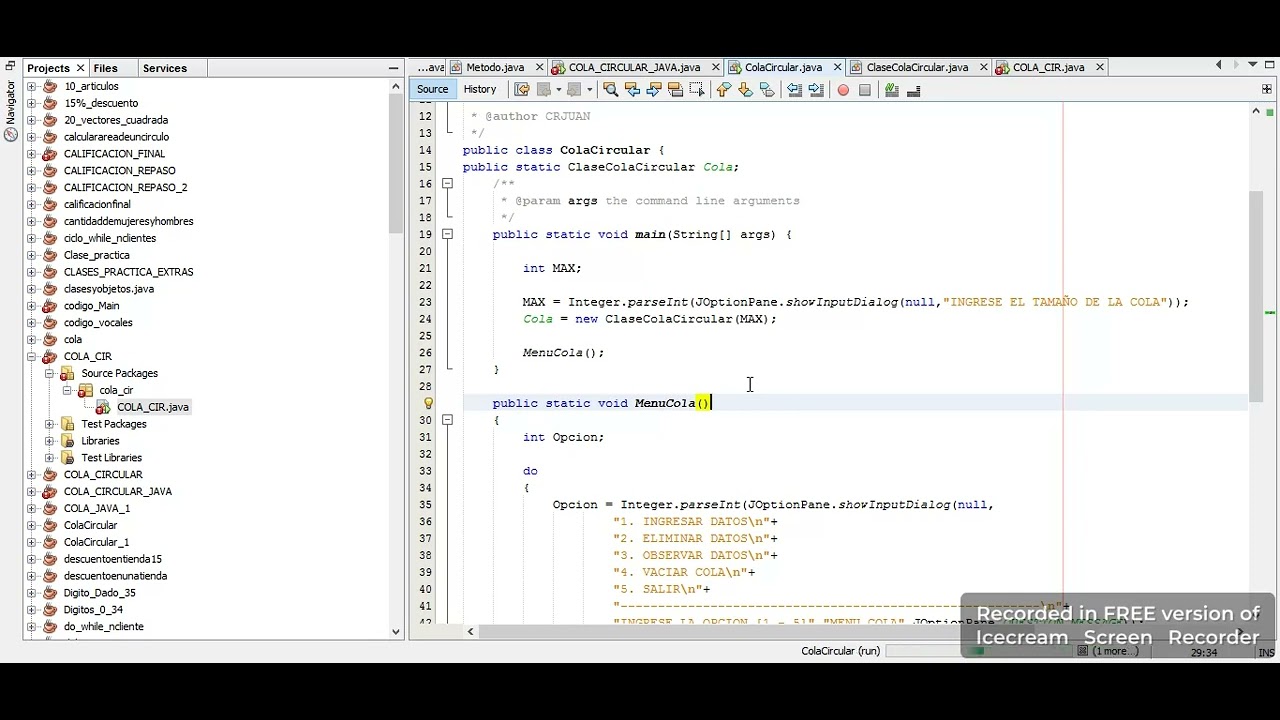Viewport: 1280px width, 720px height.
Task: Toggle bookmark on current line
Action: pos(767,90)
